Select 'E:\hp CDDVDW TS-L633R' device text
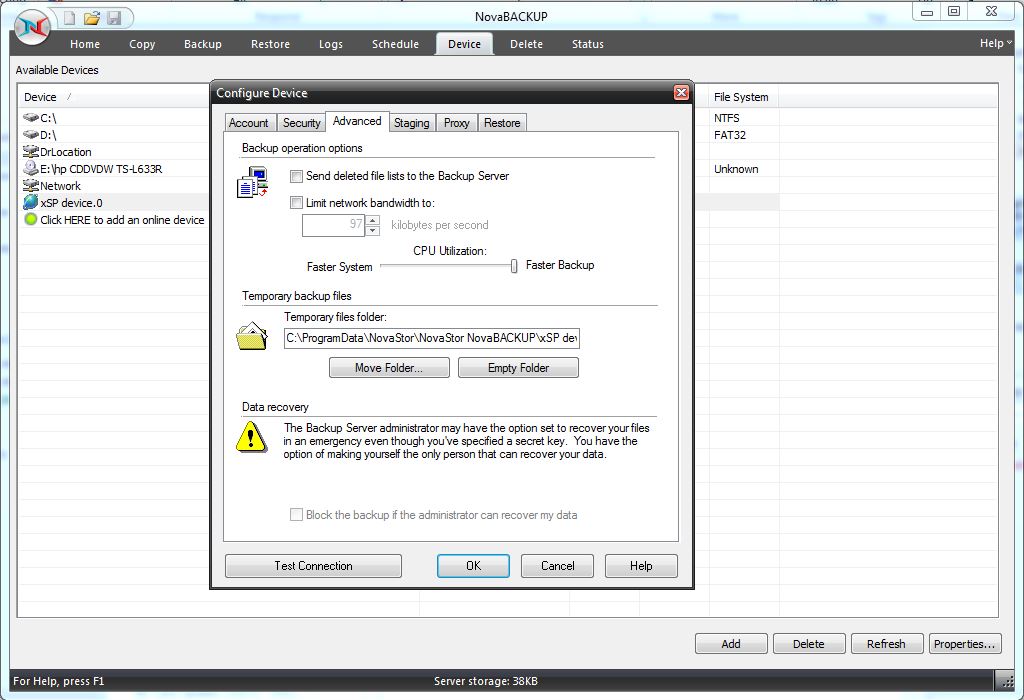 coord(101,169)
